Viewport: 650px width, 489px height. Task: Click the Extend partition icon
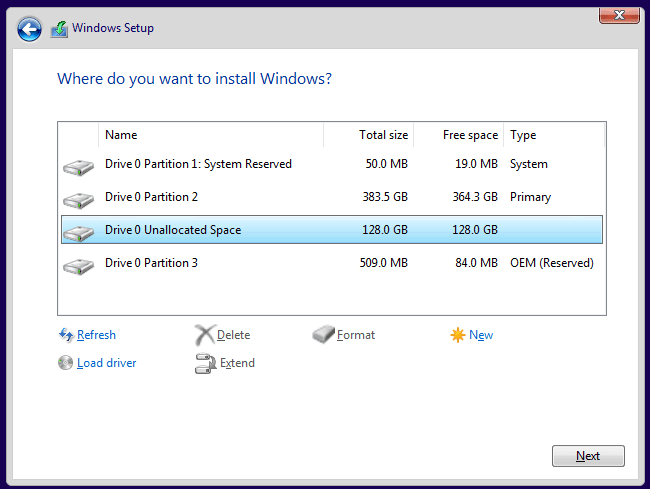pos(204,364)
